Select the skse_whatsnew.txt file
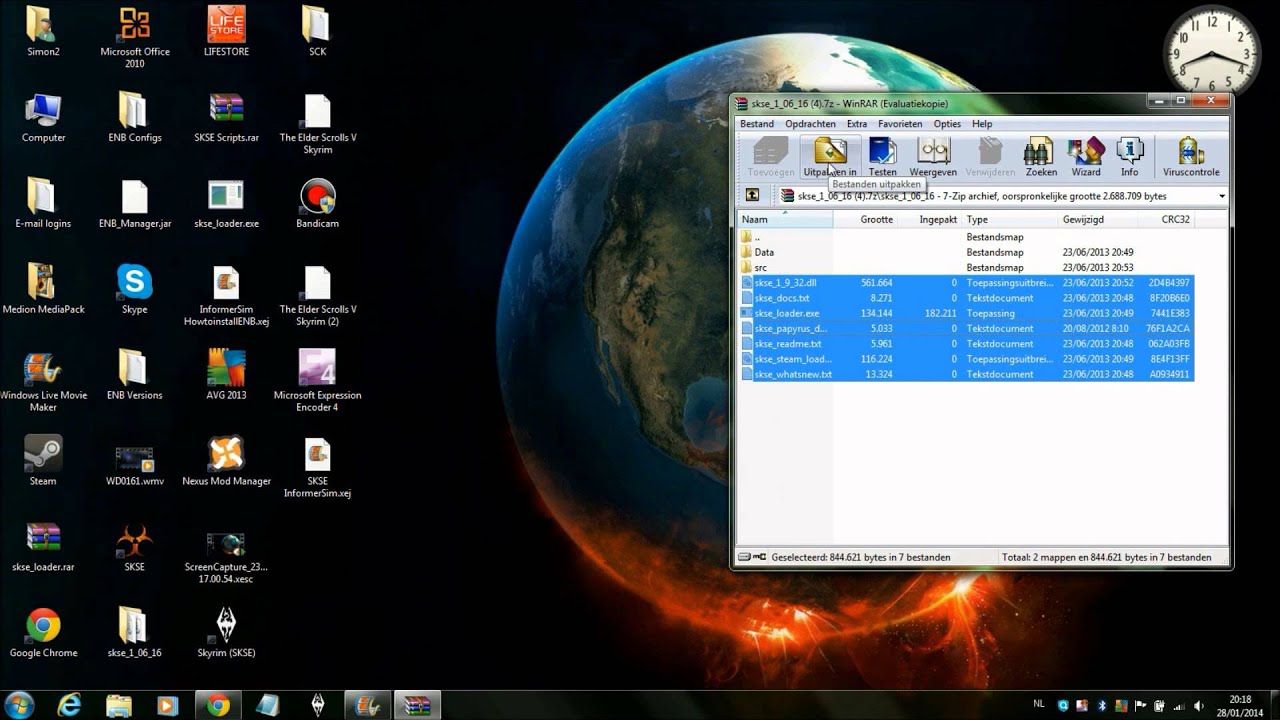The height and width of the screenshot is (720, 1280). (965, 374)
